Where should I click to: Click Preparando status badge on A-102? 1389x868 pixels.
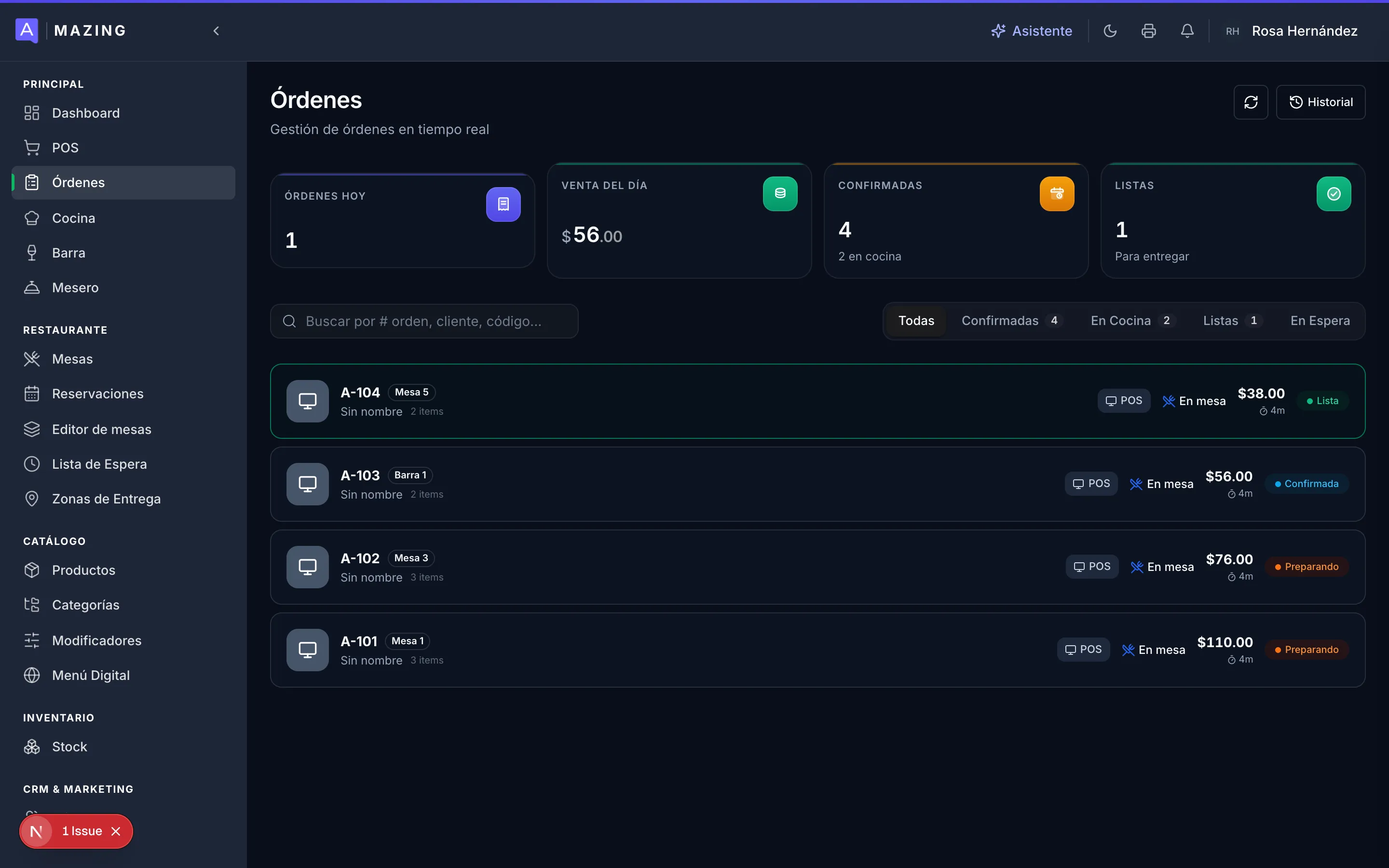click(1307, 567)
